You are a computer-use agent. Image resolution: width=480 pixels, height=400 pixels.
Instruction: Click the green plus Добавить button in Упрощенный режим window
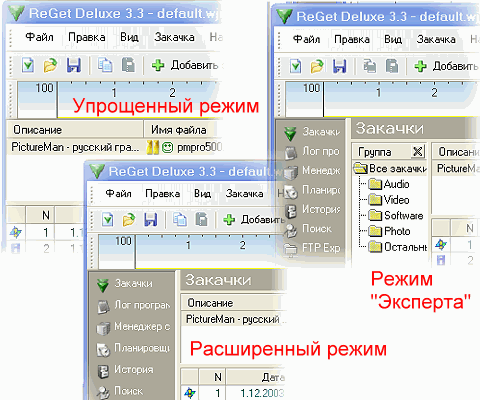pyautogui.click(x=184, y=65)
